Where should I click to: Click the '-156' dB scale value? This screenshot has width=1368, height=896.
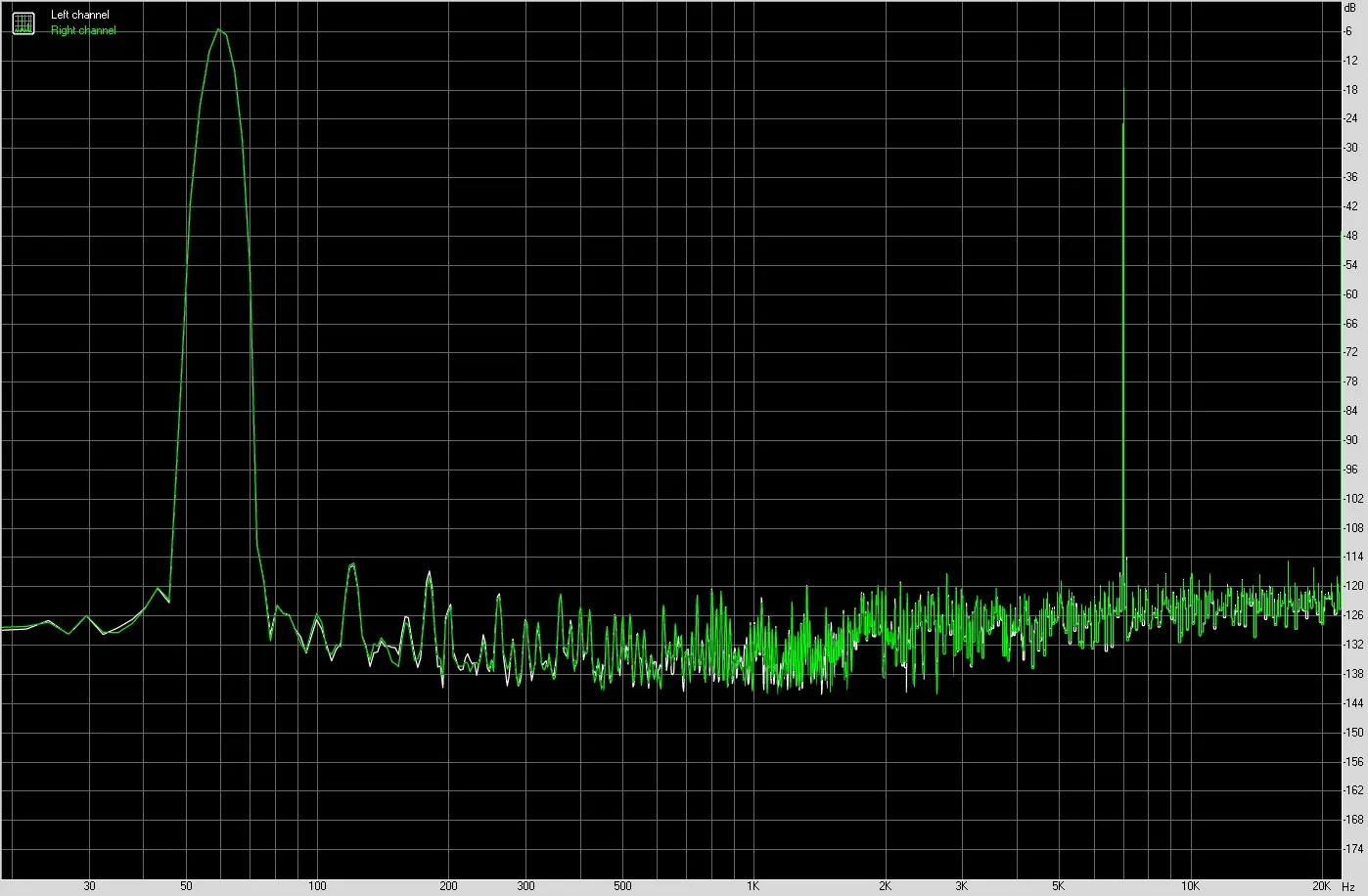[x=1353, y=761]
